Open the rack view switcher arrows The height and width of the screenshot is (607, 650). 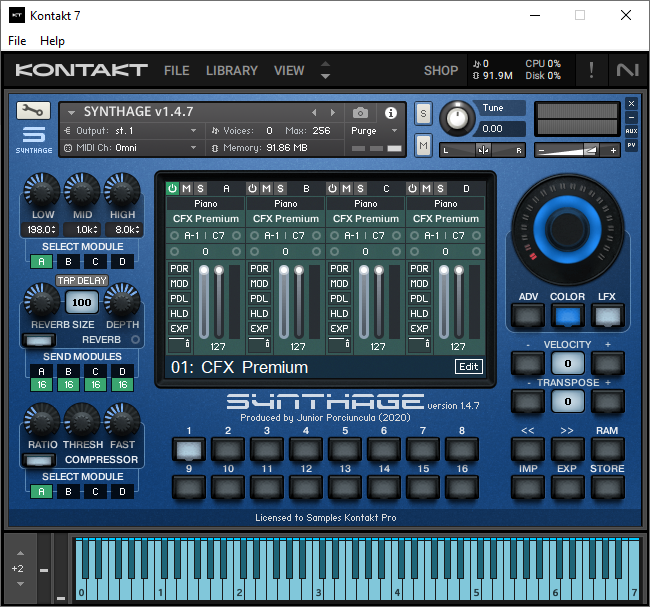tap(325, 70)
